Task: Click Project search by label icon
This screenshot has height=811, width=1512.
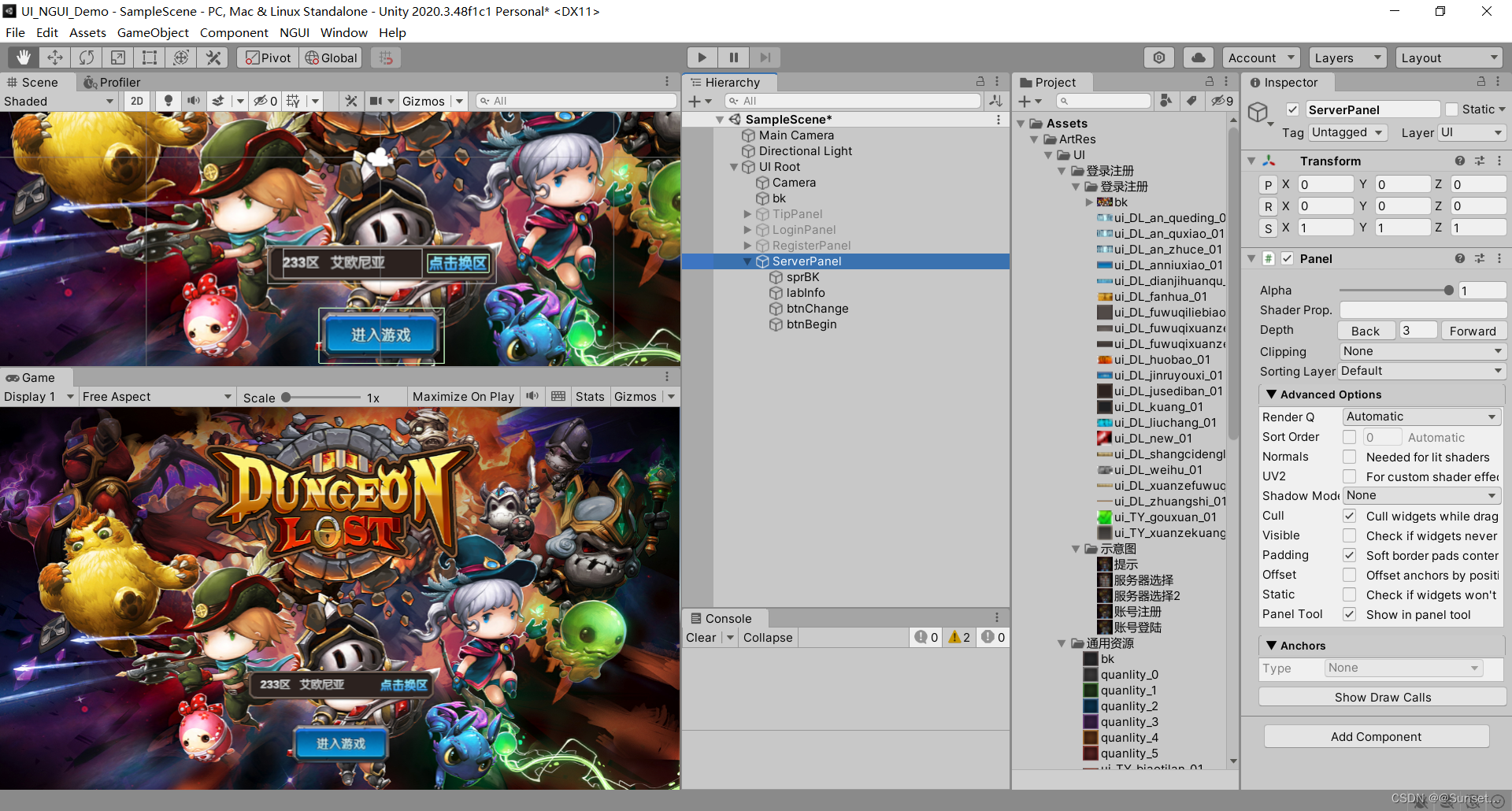Action: pos(1192,101)
